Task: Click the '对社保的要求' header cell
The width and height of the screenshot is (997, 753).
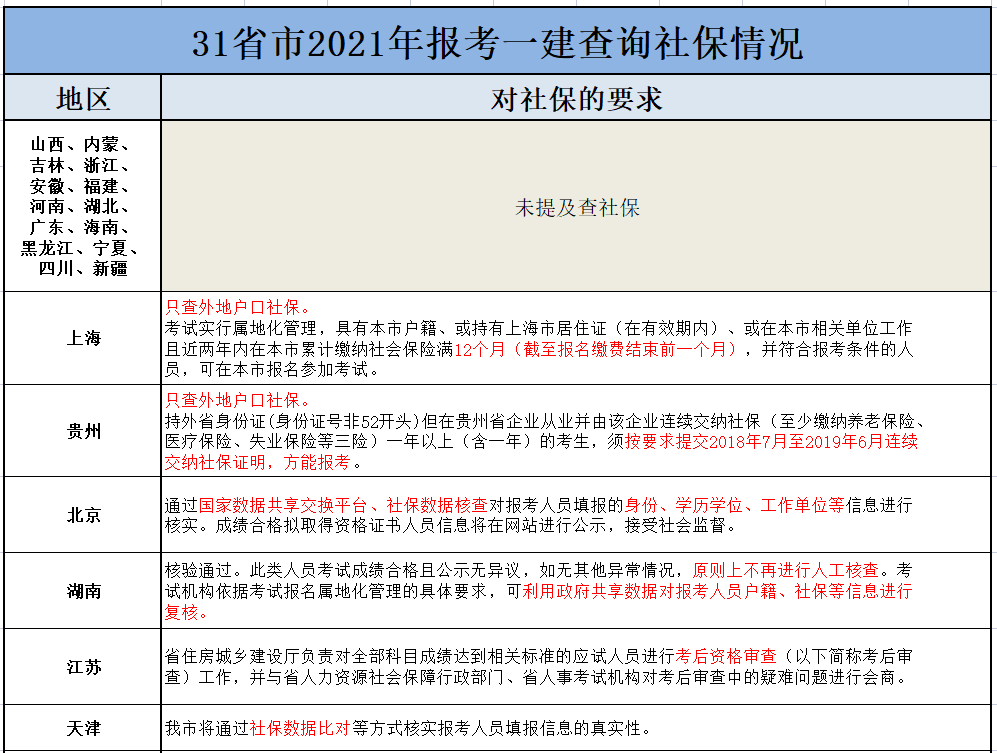Action: click(576, 98)
